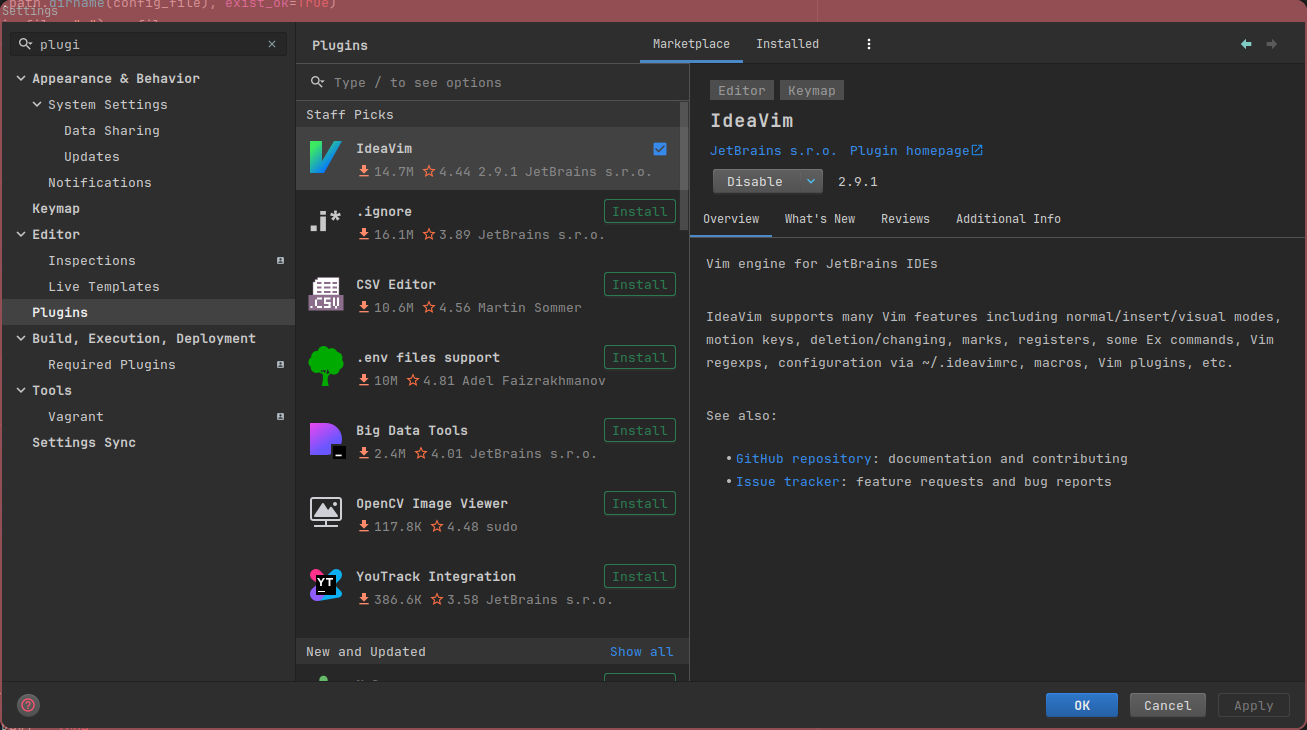Install the Big Data Tools plugin
1307x730 pixels.
point(640,430)
